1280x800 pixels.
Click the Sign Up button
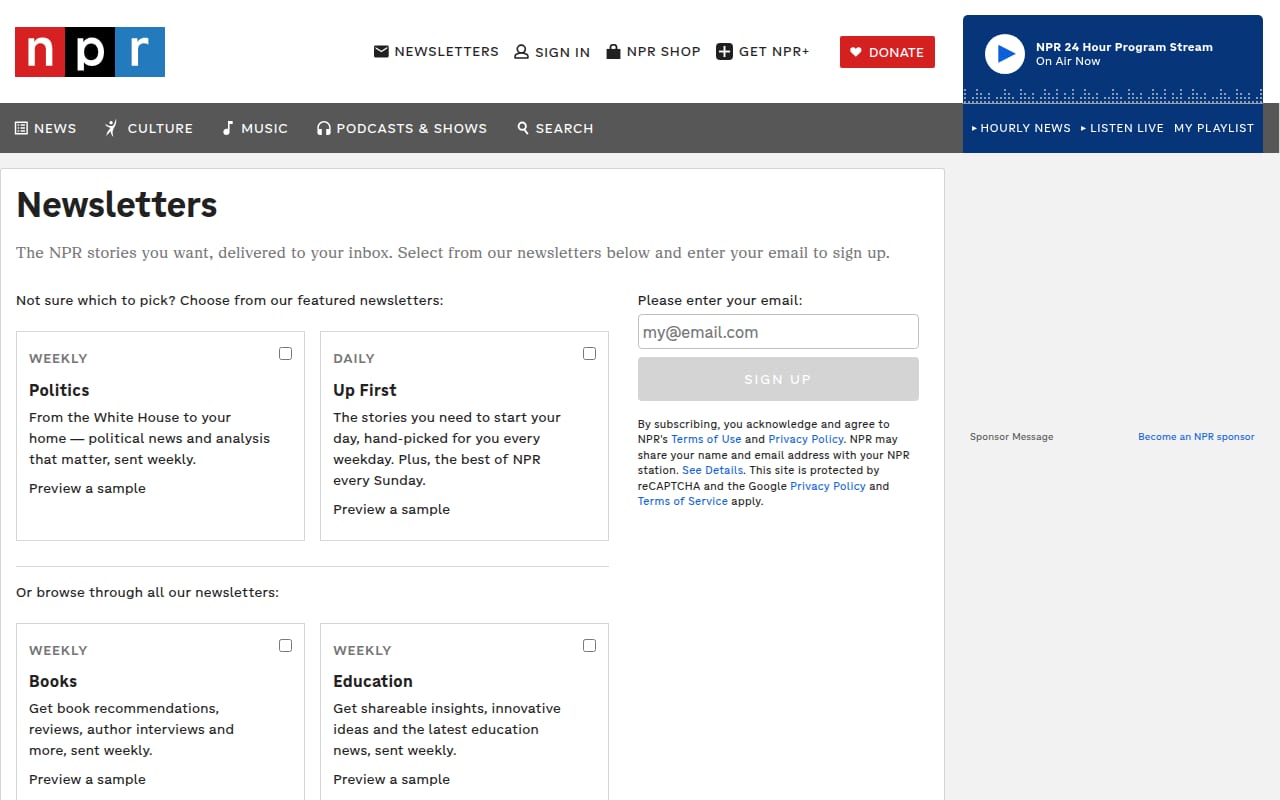(x=778, y=379)
